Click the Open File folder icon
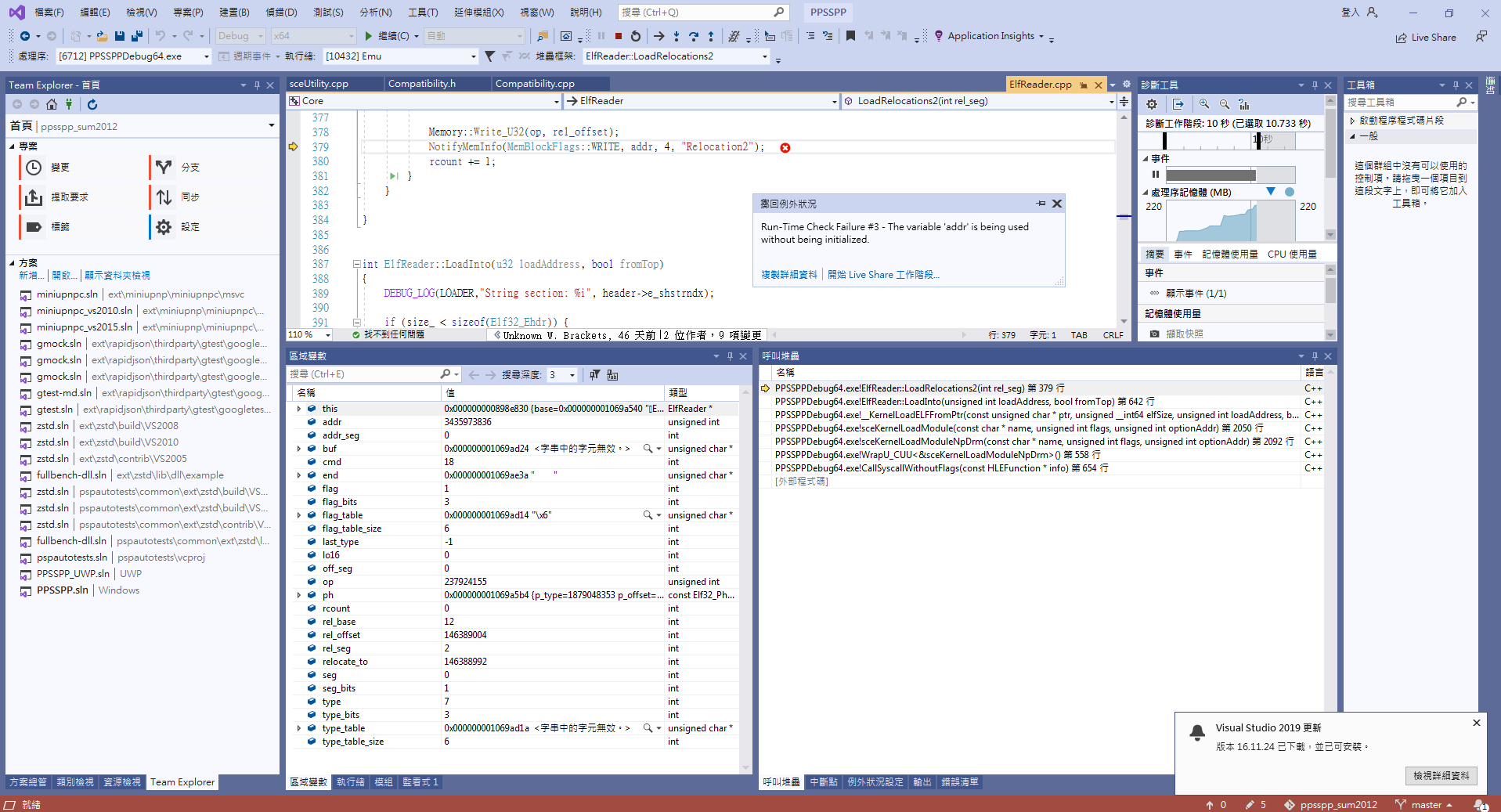Viewport: 1501px width, 812px height. click(x=102, y=36)
